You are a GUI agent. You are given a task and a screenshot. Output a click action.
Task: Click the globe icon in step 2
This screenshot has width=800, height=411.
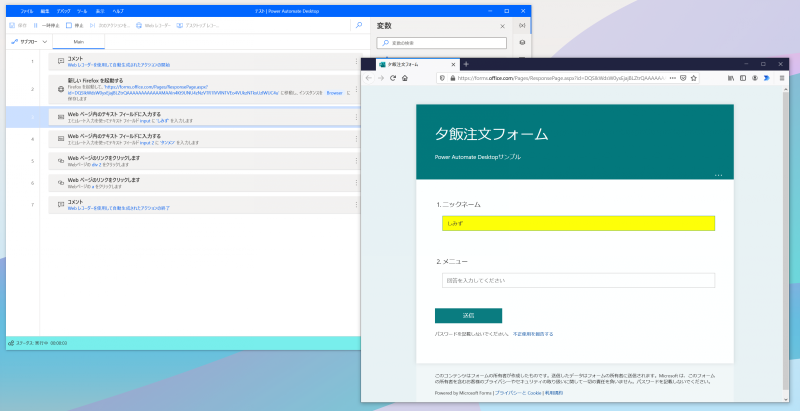61,89
